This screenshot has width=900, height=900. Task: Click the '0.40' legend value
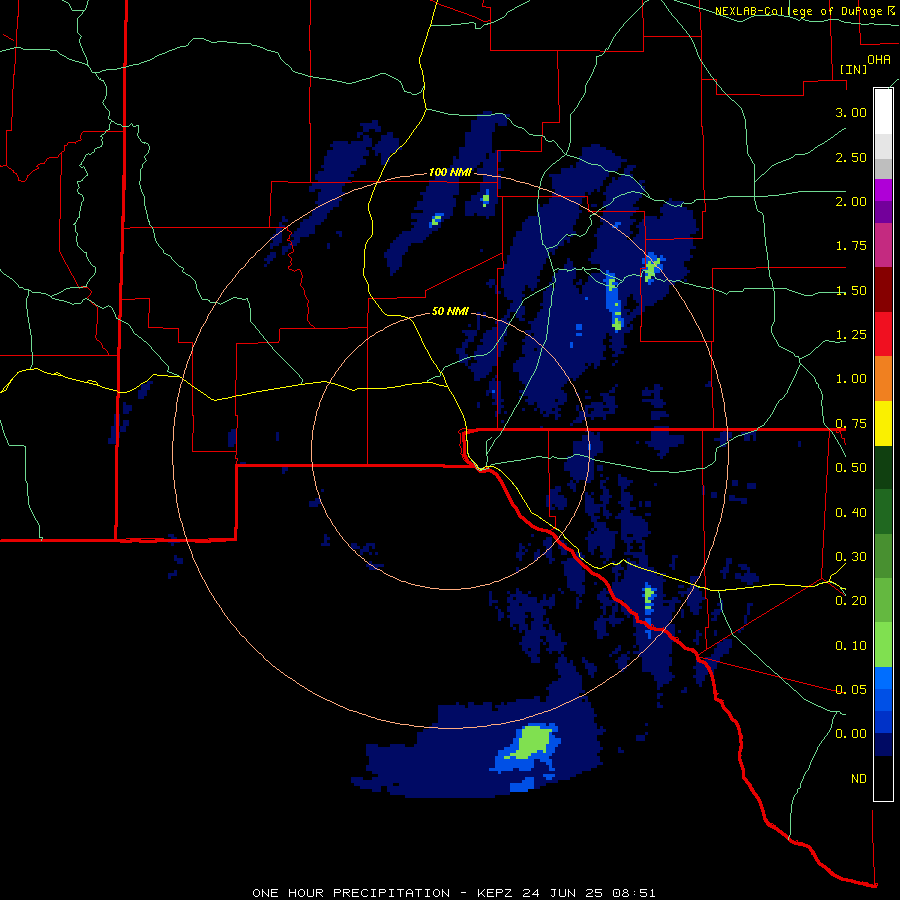pyautogui.click(x=851, y=513)
